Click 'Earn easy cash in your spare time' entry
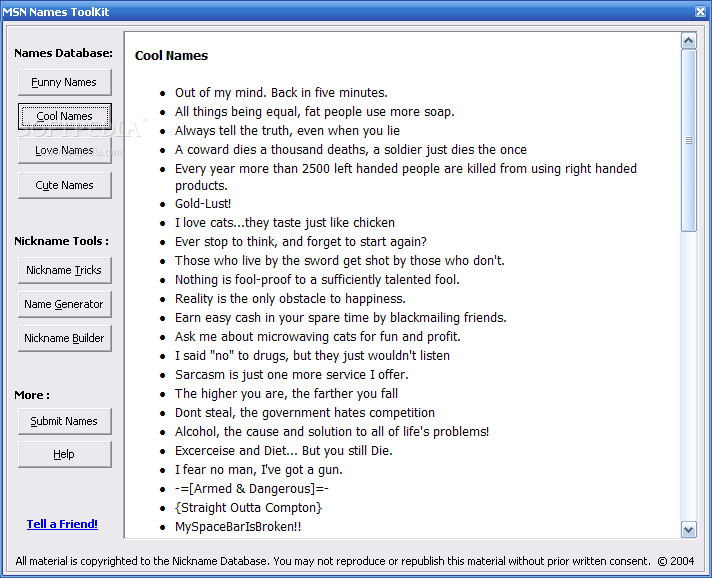 tap(341, 318)
